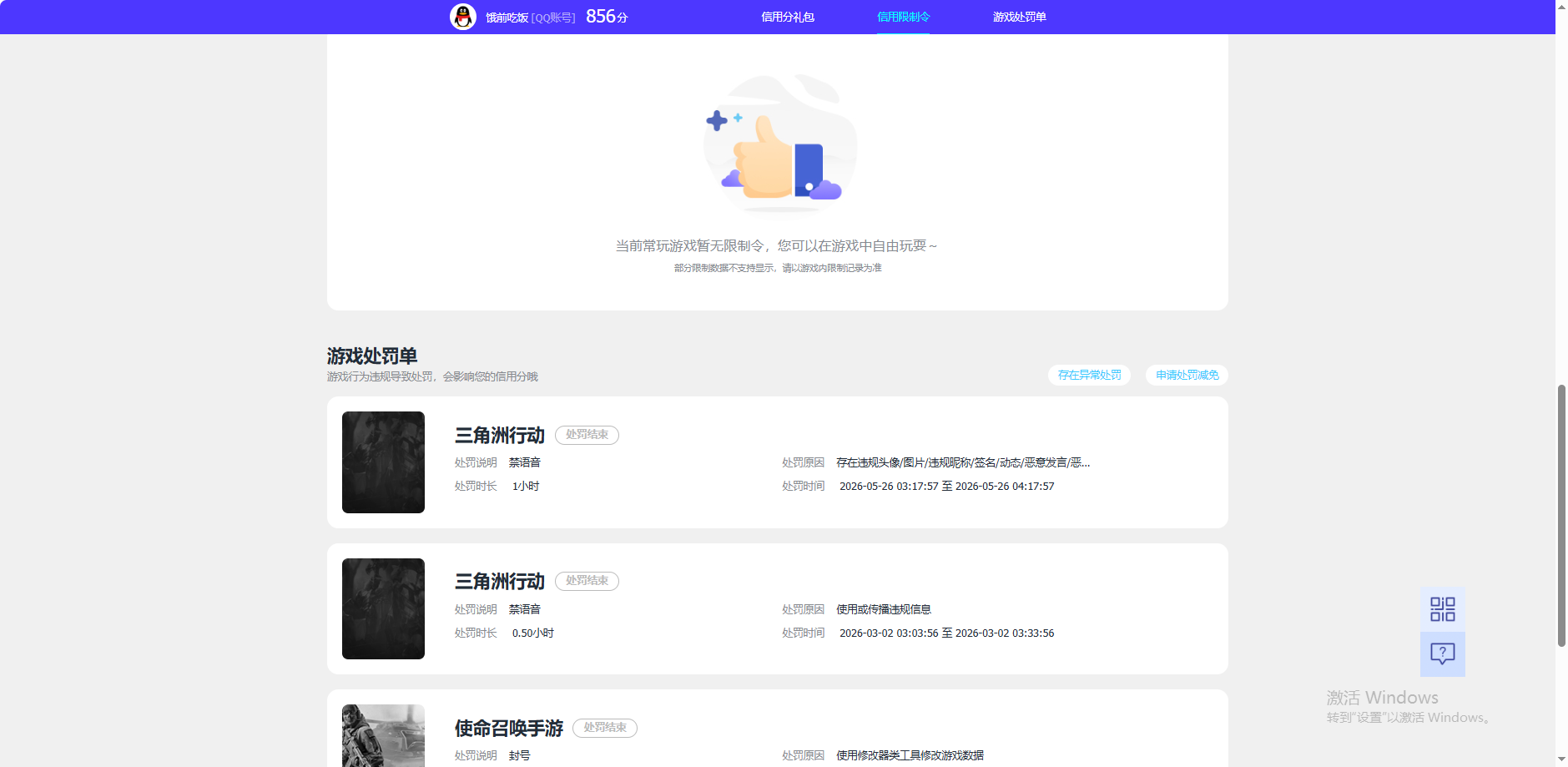Click the 申请处罚减免 button
The image size is (1568, 767).
pos(1187,376)
